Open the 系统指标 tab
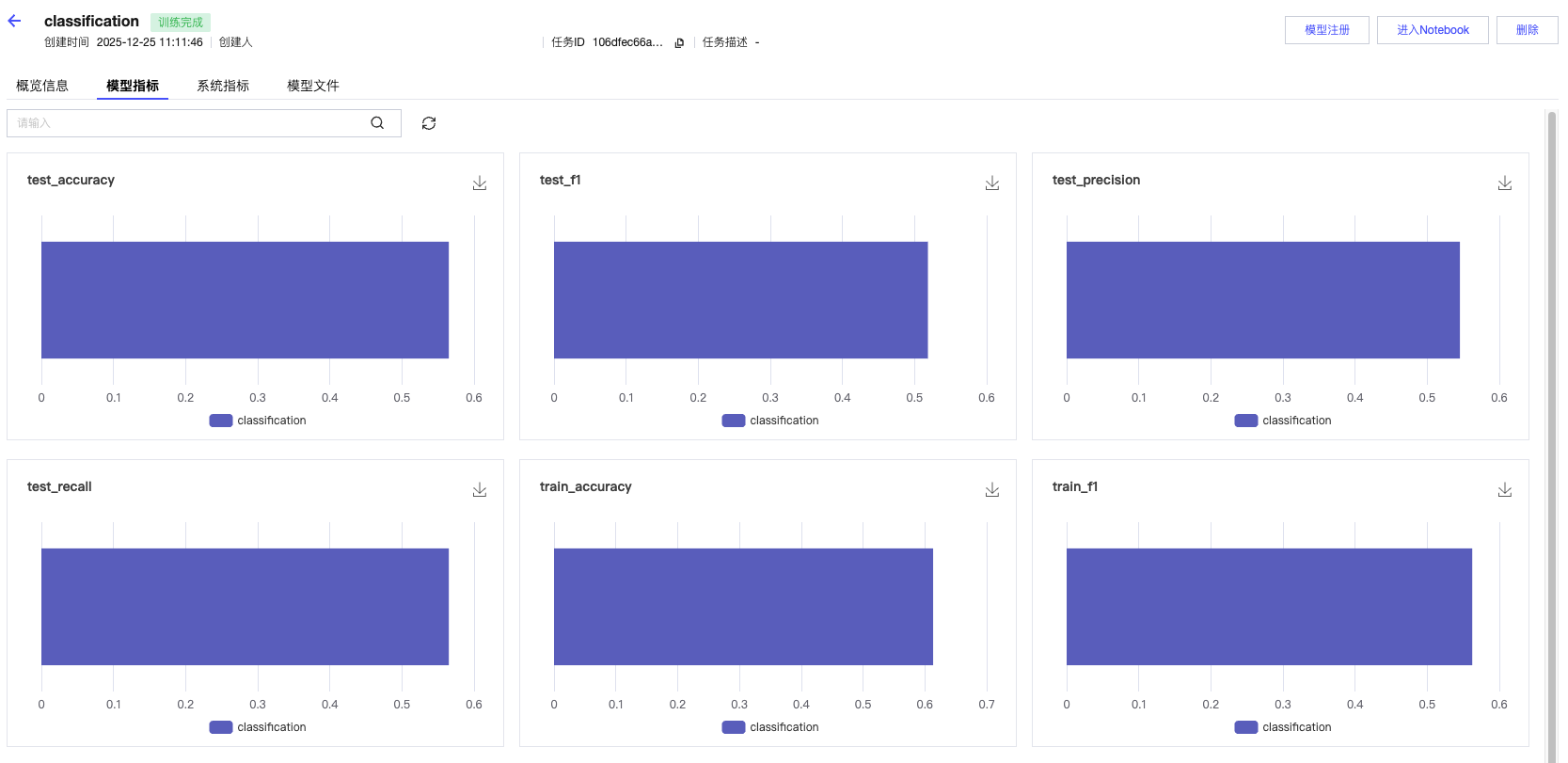Screen dimensions: 1568x763 (x=223, y=86)
